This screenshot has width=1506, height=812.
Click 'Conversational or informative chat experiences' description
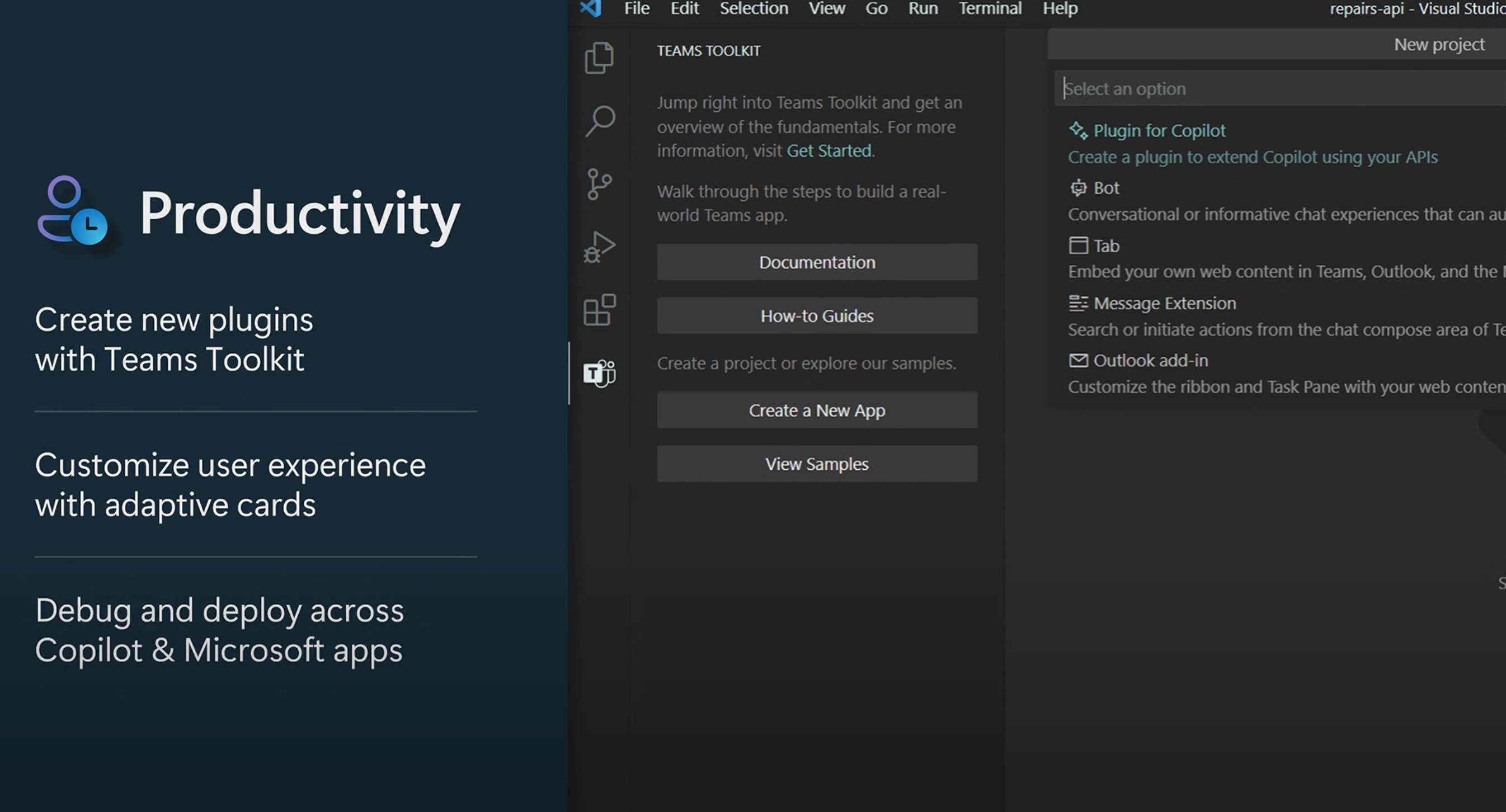click(1287, 215)
